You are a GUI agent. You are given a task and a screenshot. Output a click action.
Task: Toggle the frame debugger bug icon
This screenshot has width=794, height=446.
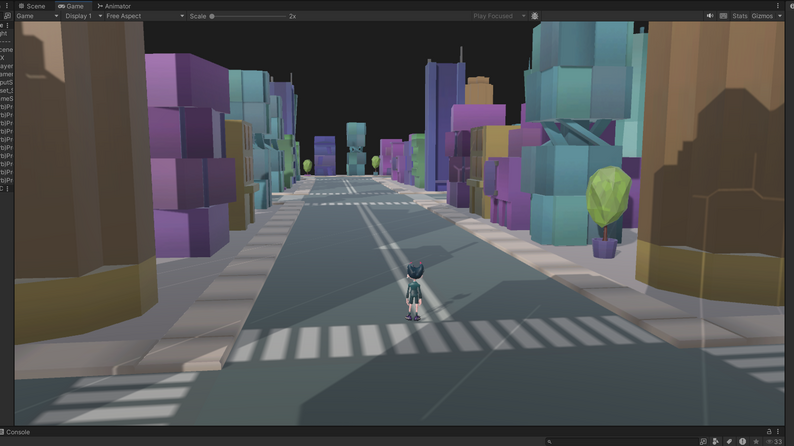pyautogui.click(x=535, y=16)
